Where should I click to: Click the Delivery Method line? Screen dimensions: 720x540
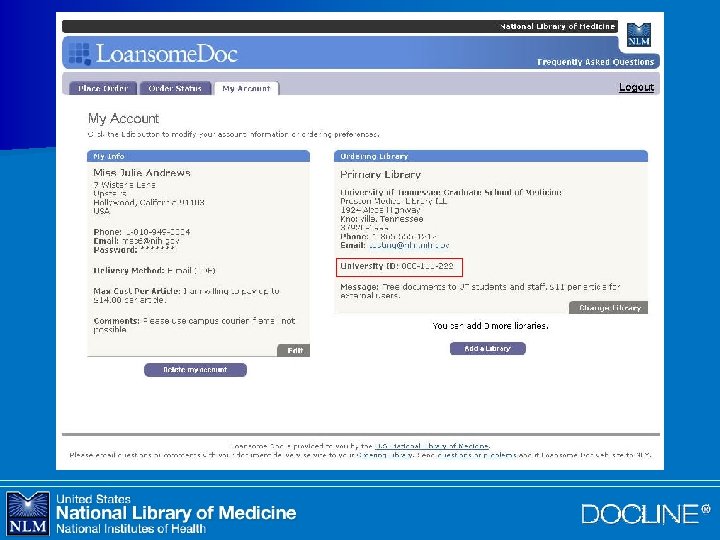pyautogui.click(x=154, y=270)
